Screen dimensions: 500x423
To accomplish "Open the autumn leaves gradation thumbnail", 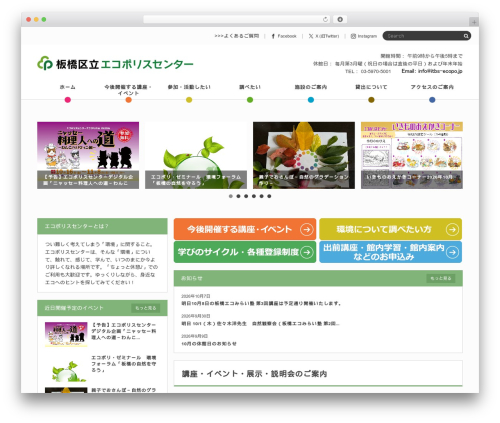I will coord(304,155).
